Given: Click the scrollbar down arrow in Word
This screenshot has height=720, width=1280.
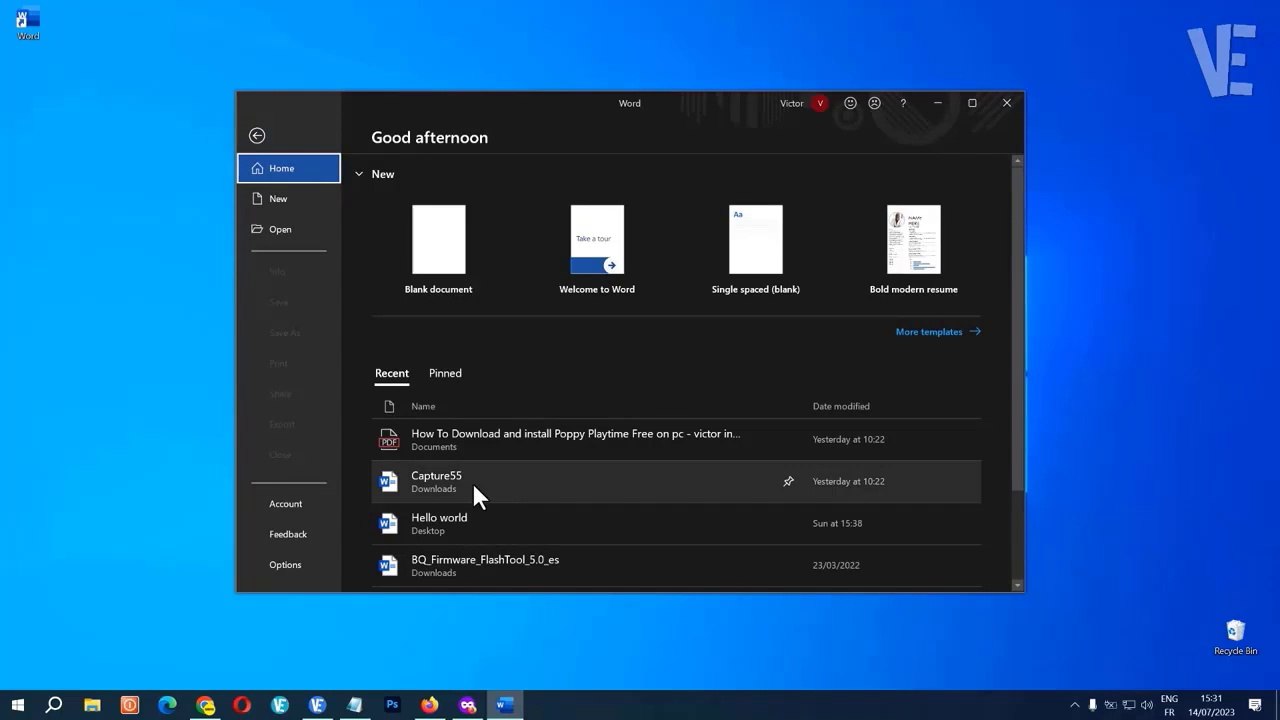Looking at the screenshot, I should pyautogui.click(x=1018, y=586).
